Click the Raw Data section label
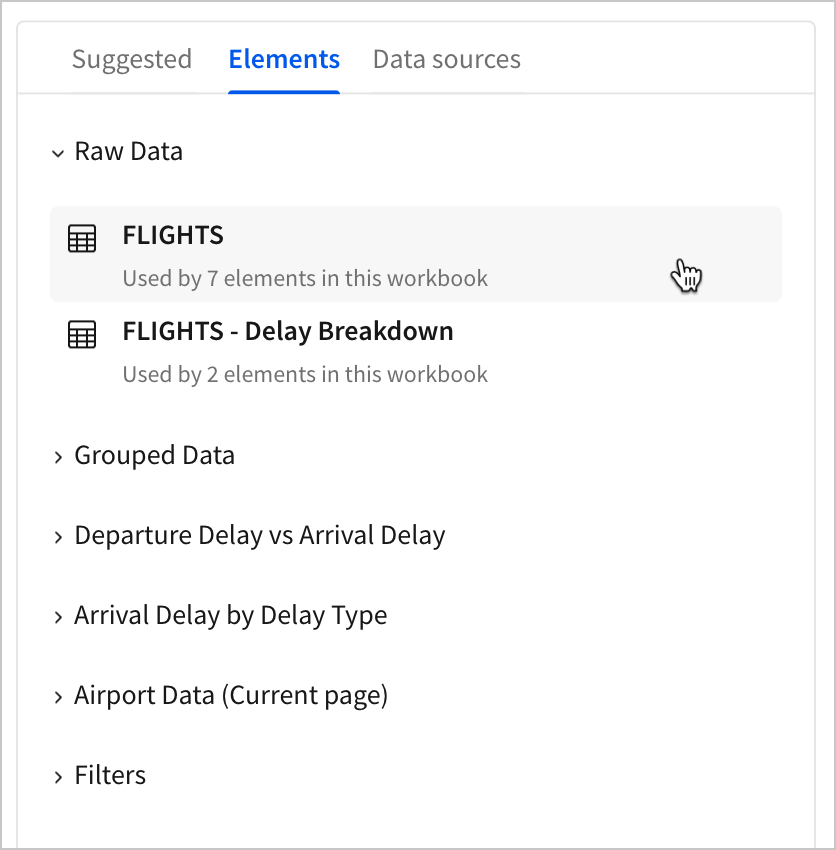The width and height of the screenshot is (836, 850). tap(129, 152)
